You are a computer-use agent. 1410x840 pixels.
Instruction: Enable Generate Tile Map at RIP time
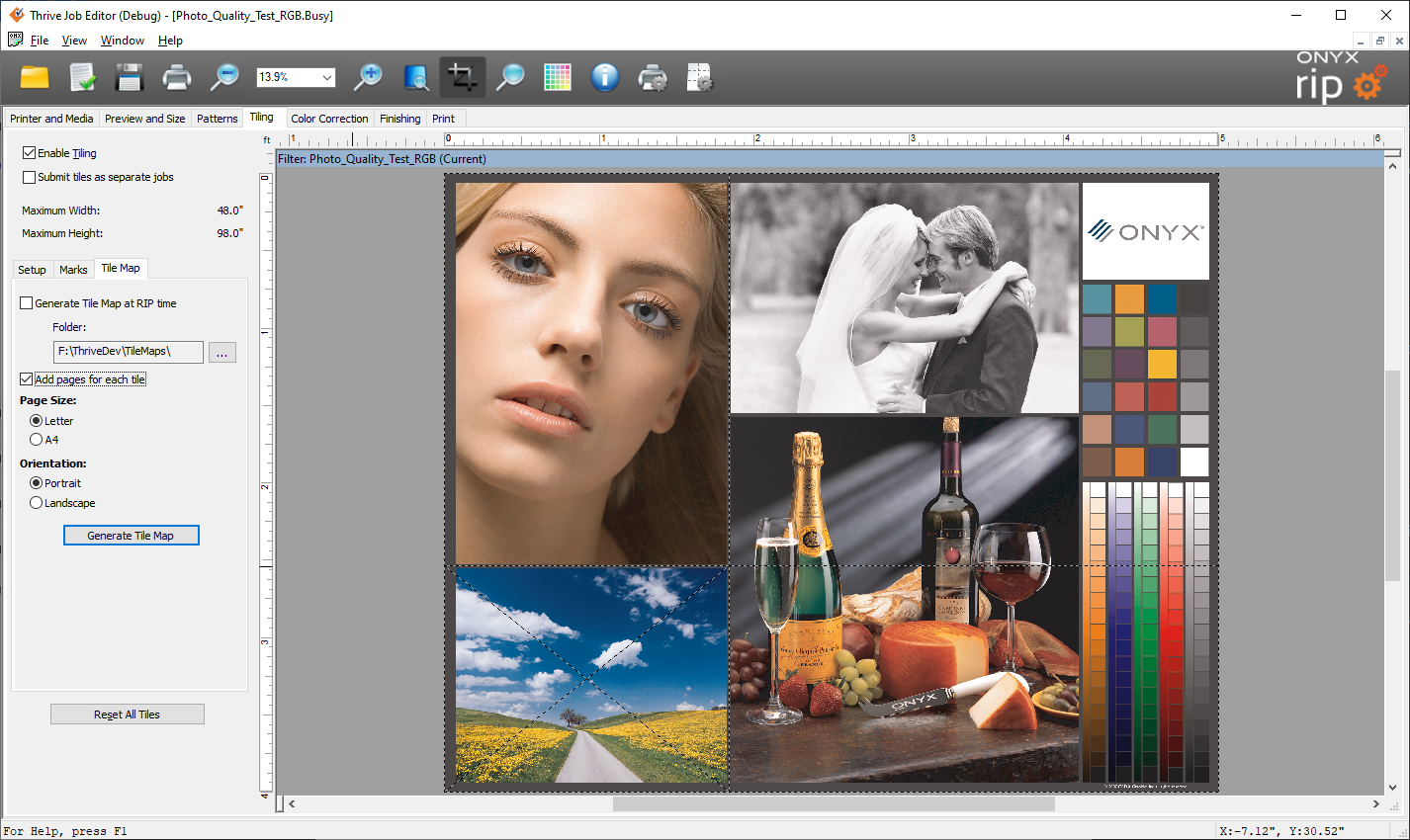point(27,303)
